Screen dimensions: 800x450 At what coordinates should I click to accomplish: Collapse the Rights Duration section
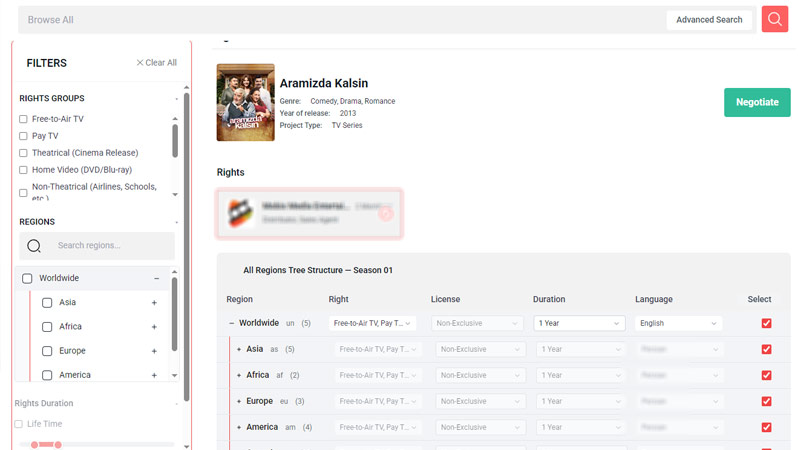(x=177, y=404)
